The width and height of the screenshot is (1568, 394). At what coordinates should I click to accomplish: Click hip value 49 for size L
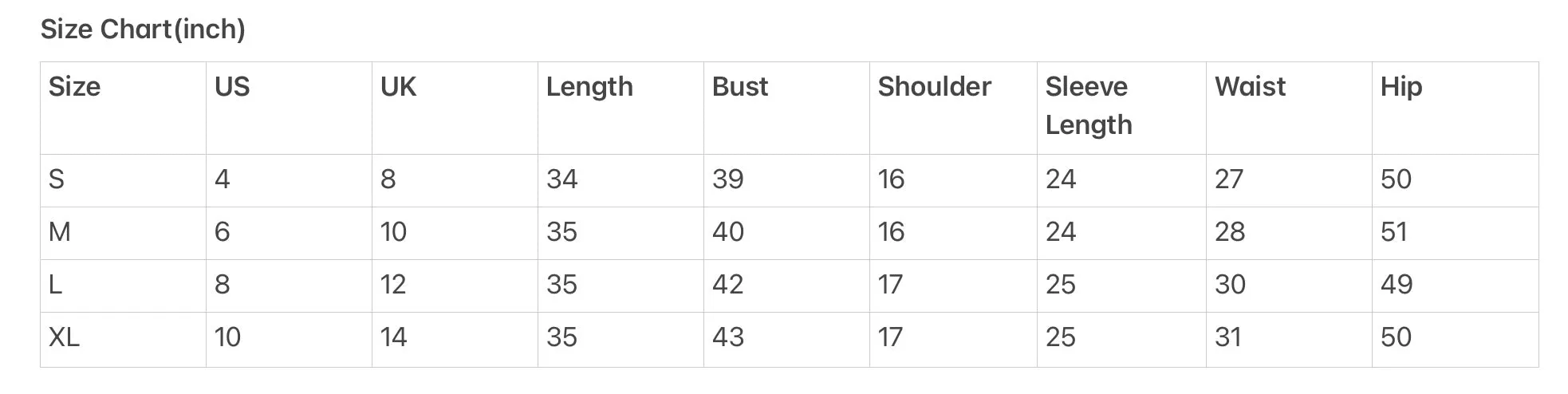[1397, 285]
